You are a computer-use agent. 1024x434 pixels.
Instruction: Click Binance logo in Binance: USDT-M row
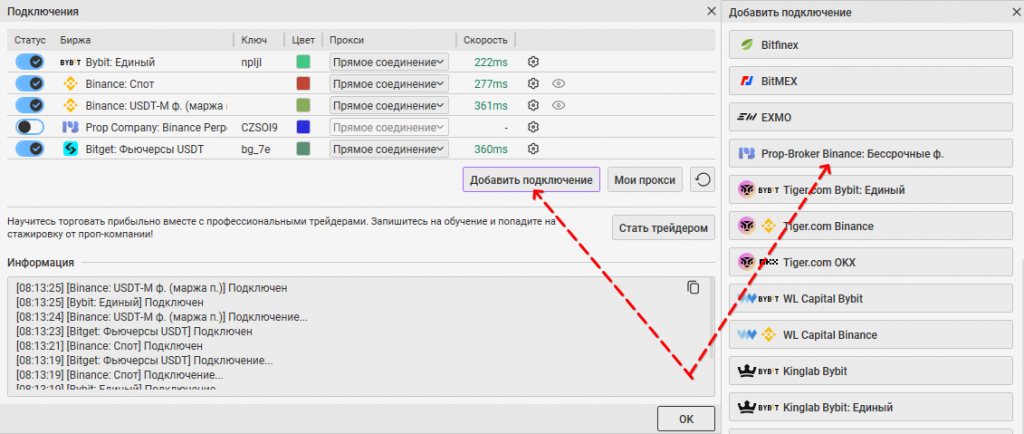(x=70, y=105)
